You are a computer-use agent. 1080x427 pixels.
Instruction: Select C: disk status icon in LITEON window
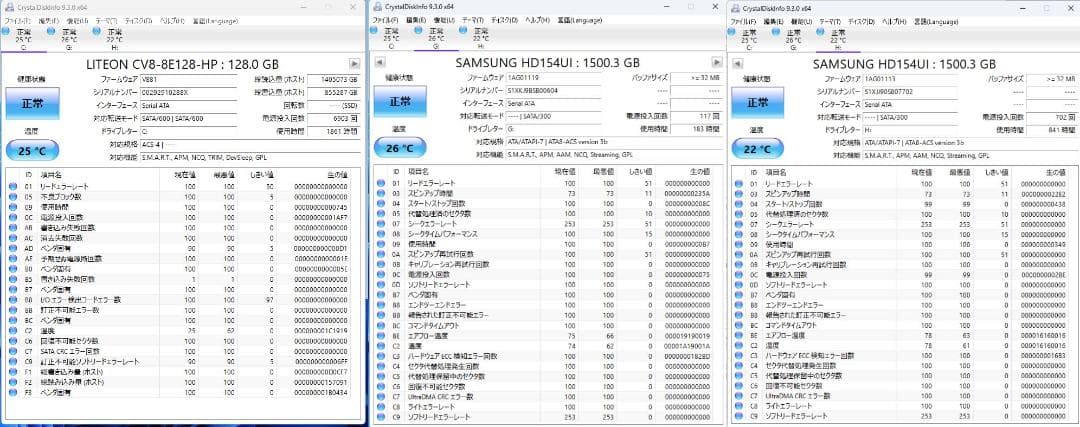[6, 32]
